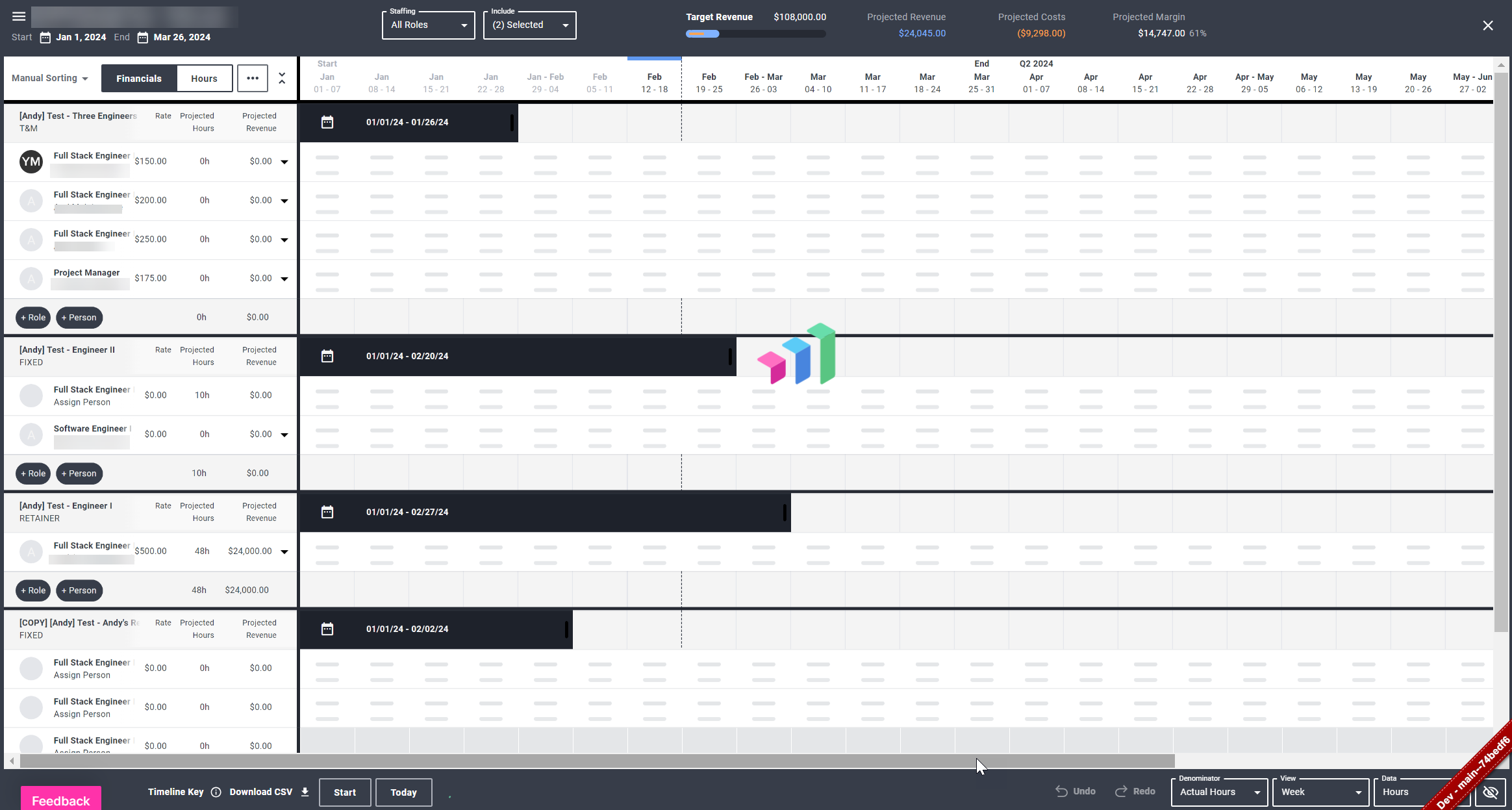
Task: Add Person to Engineer I retainer project
Action: click(79, 590)
